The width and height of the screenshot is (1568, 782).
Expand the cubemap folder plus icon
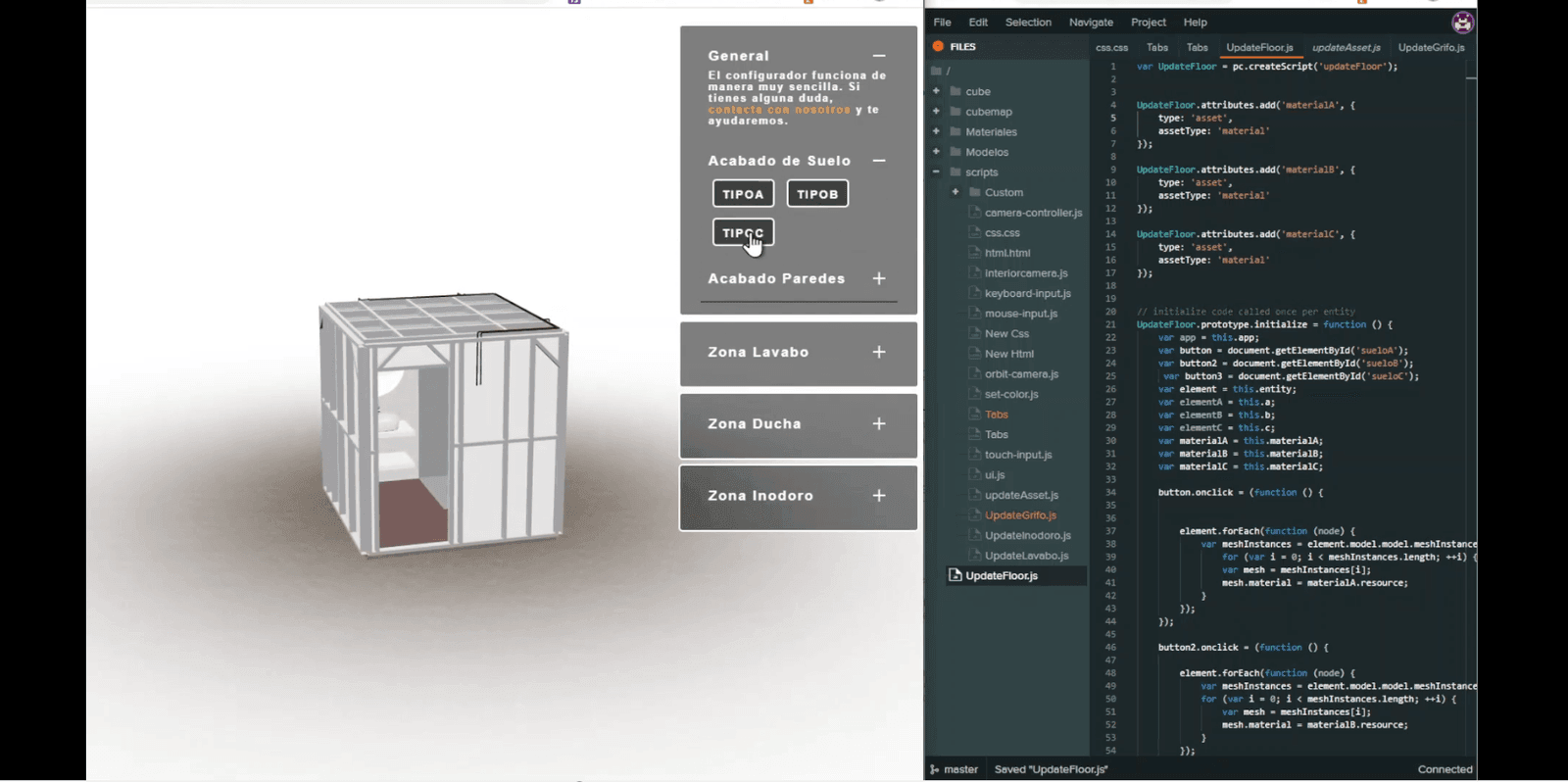pos(936,112)
